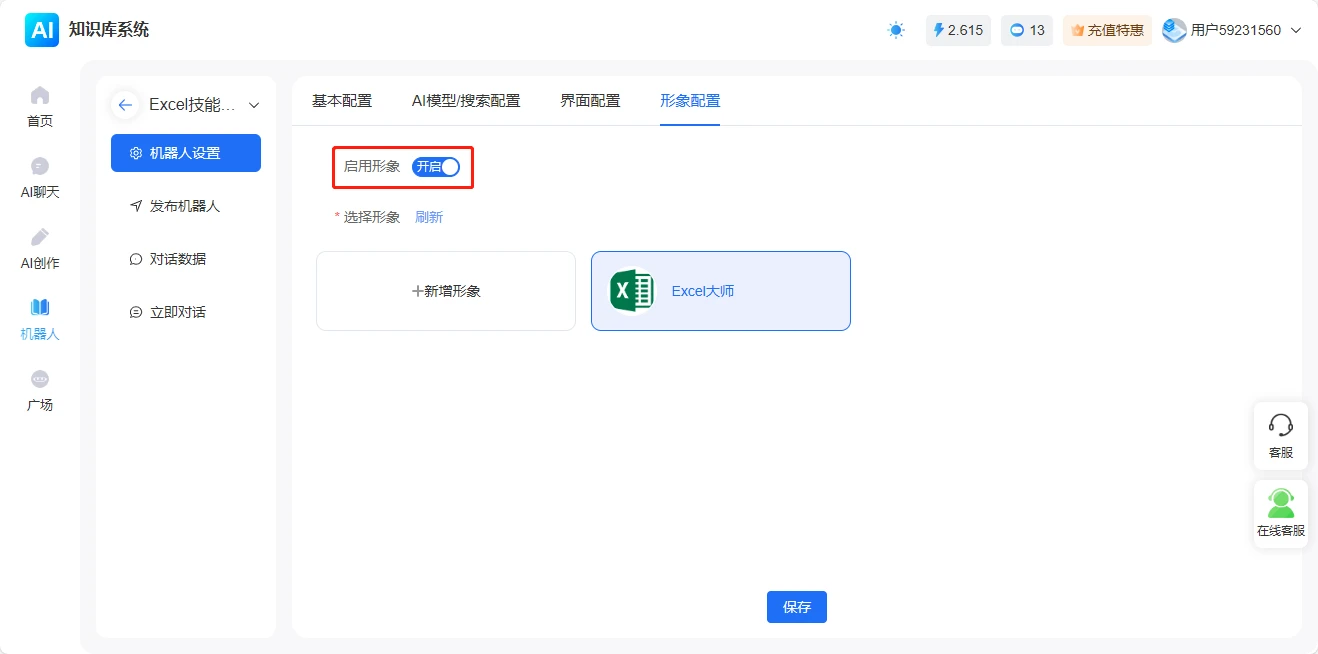Open the 在线客服 online support chat
Image resolution: width=1318 pixels, height=654 pixels.
click(1280, 511)
